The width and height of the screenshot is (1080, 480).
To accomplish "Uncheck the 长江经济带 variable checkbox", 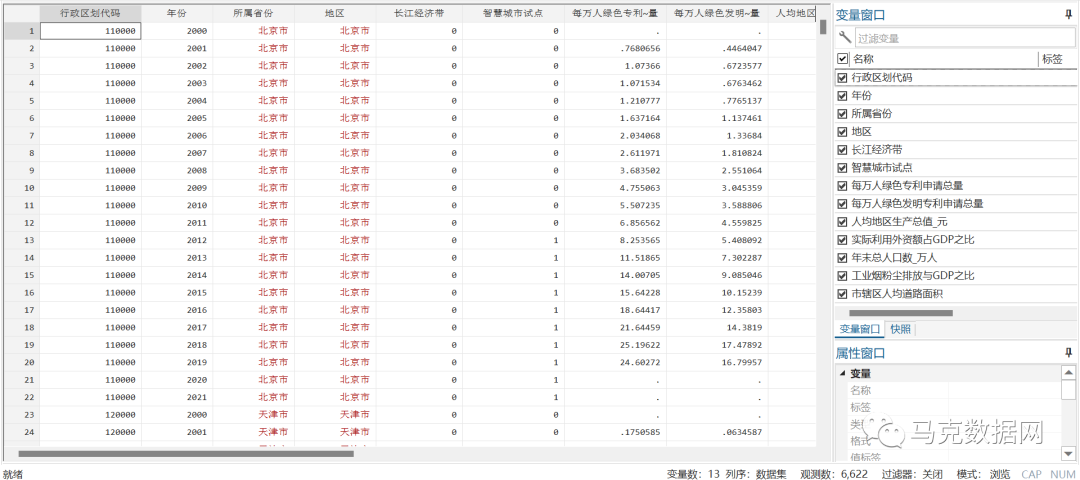I will click(x=842, y=149).
